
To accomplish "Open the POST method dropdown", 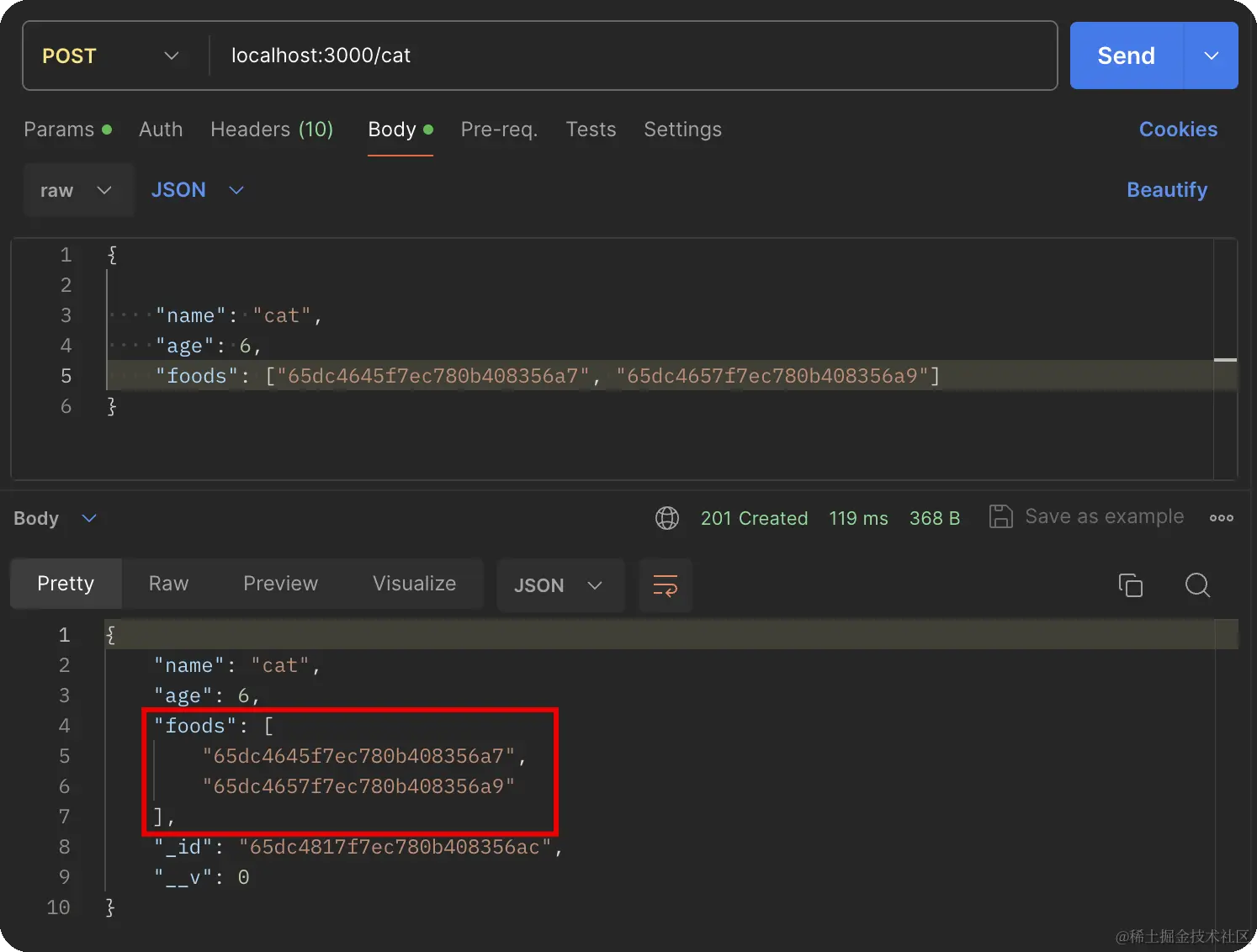I will click(111, 56).
